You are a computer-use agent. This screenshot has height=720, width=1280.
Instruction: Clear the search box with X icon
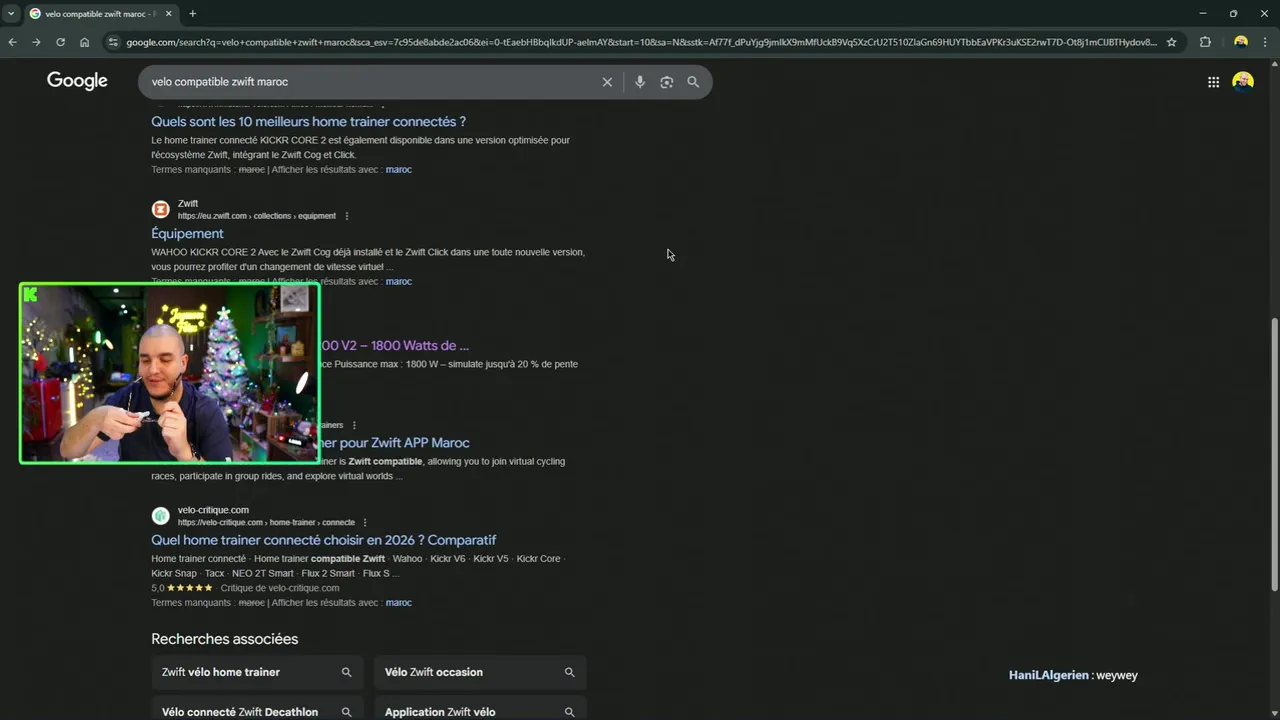(607, 82)
